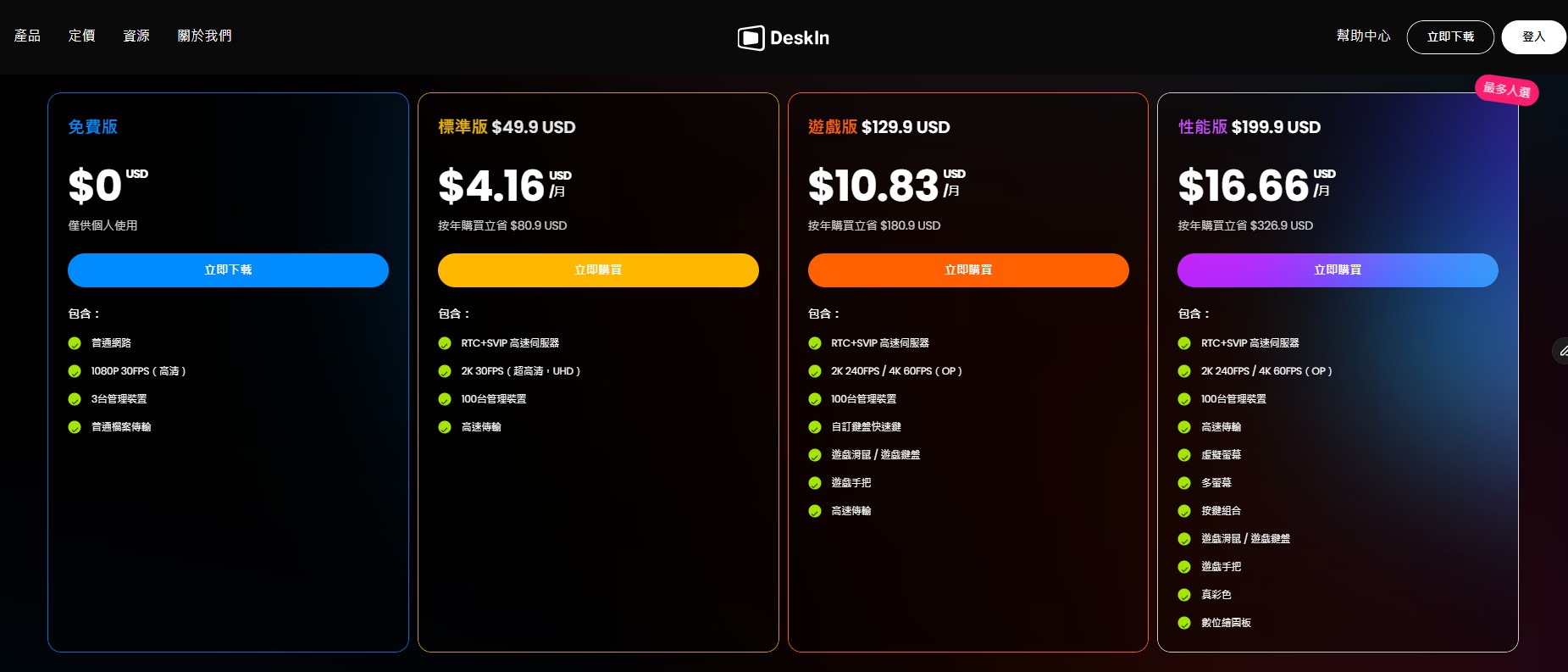Click the 遊戲版 2K 240FPS / 4K 60FPS feature text

coord(896,371)
